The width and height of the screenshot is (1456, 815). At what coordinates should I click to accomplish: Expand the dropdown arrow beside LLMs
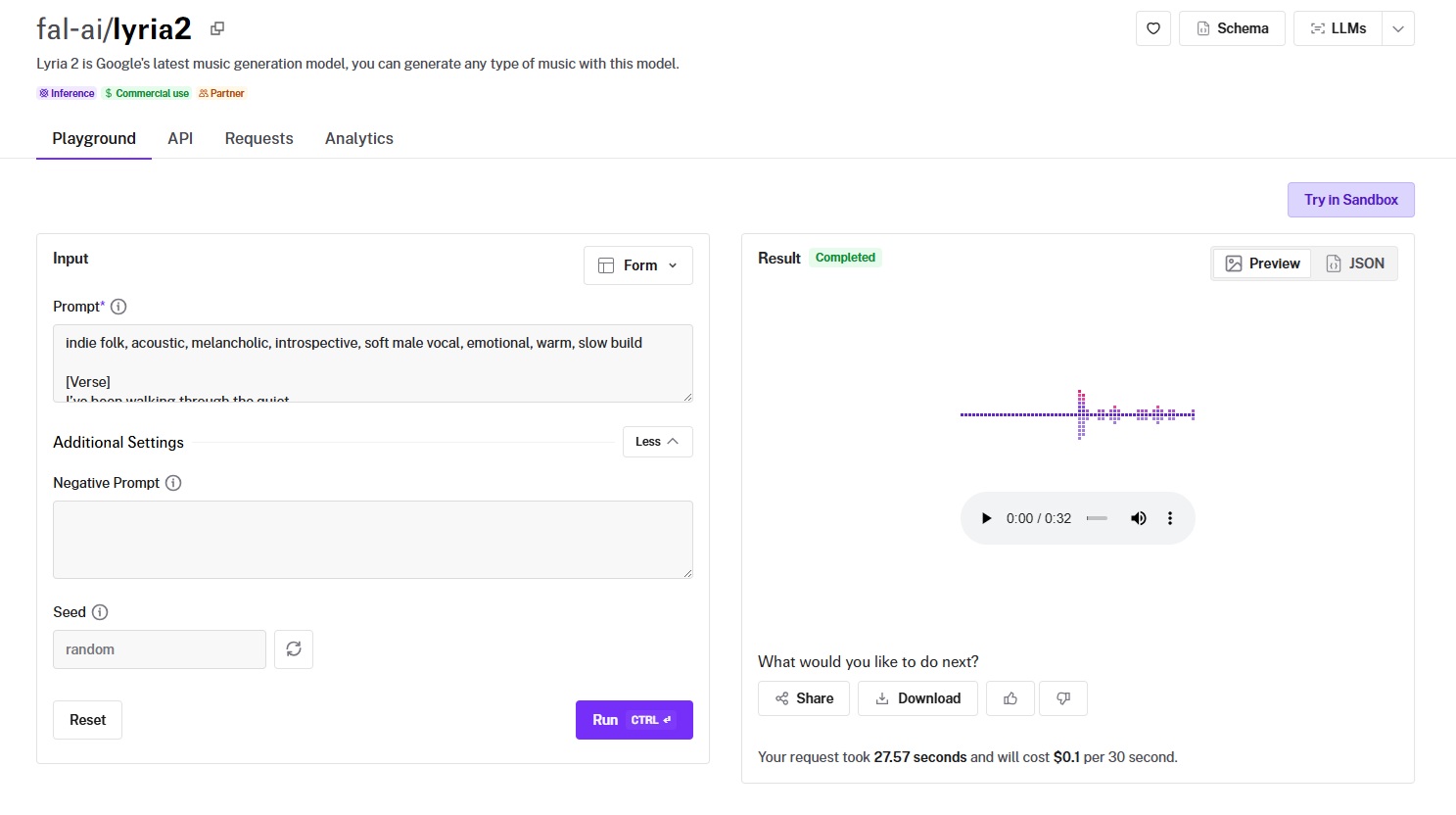(1398, 28)
